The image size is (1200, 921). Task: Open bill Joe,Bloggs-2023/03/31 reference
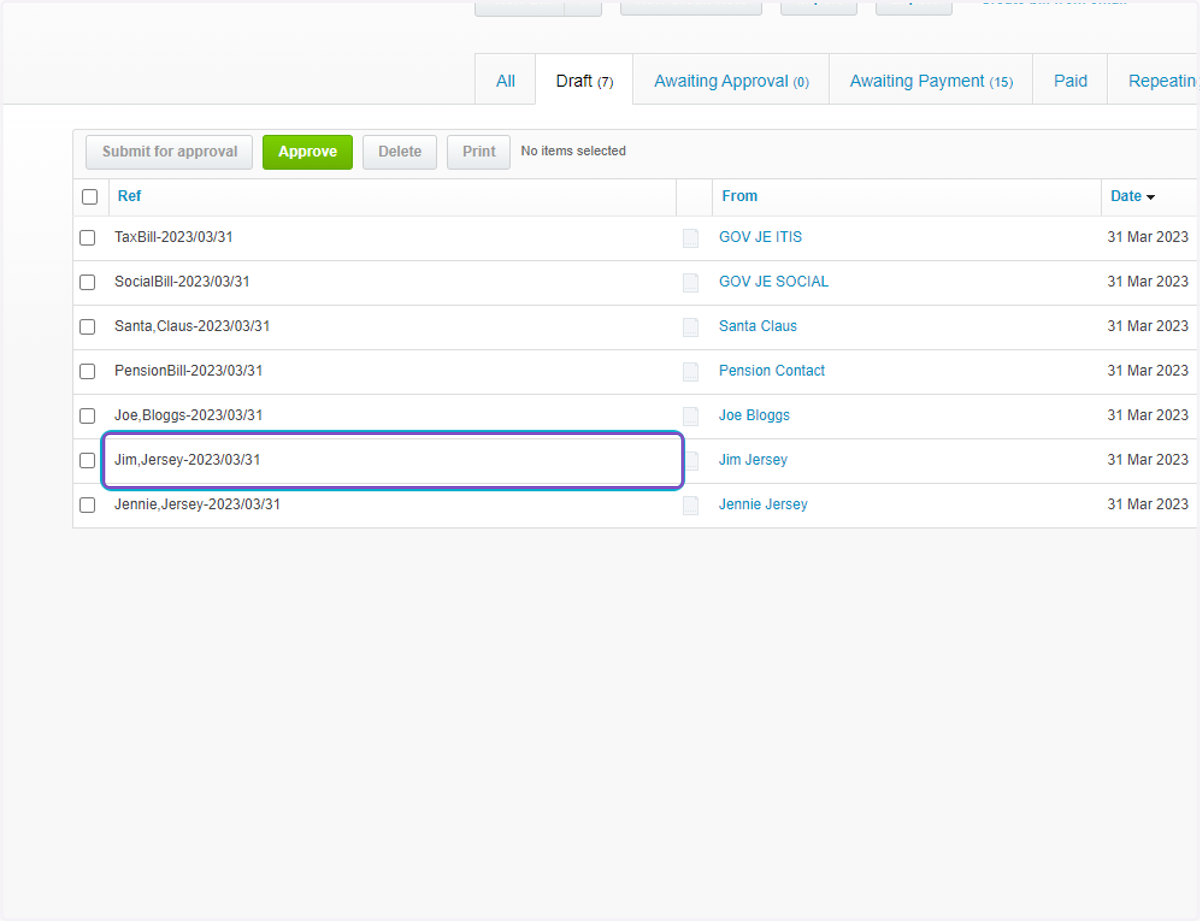pos(189,415)
